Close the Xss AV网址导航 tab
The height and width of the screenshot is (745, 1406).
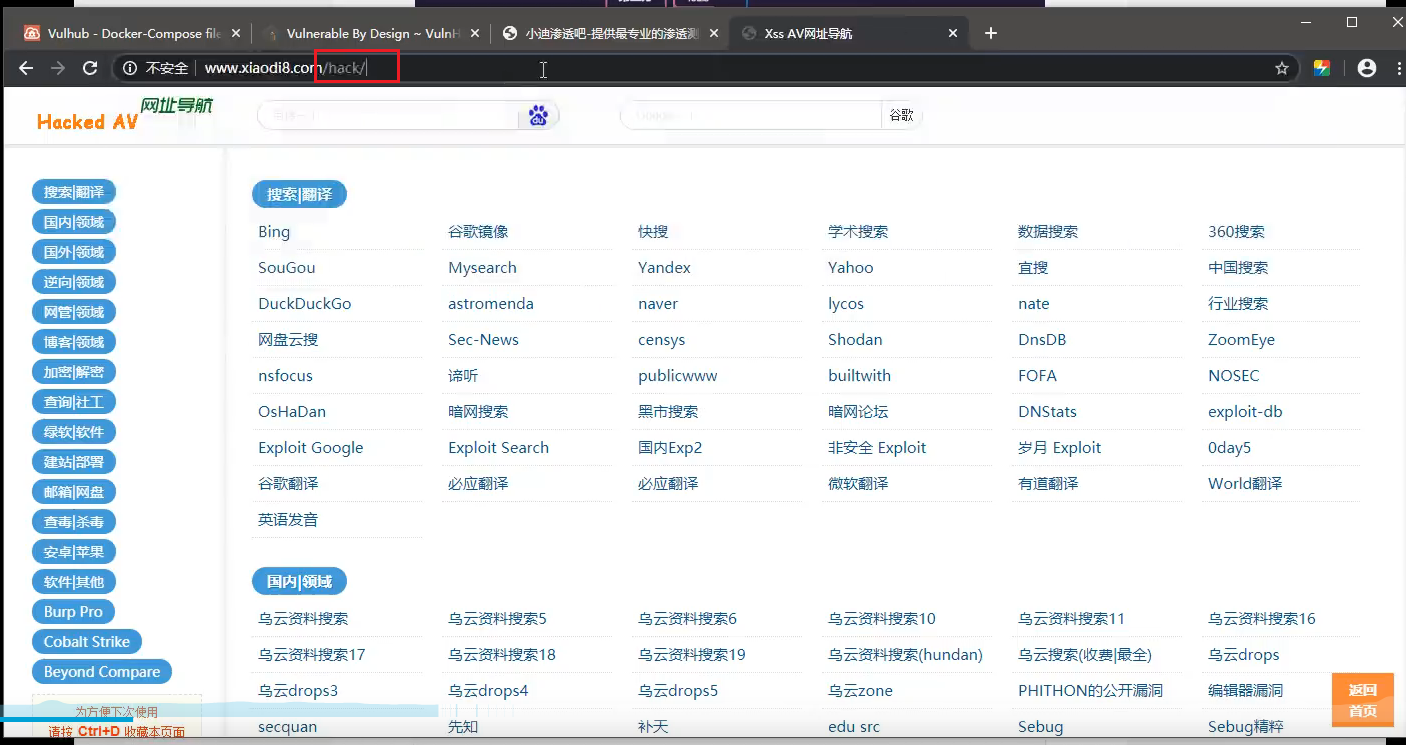coord(953,33)
